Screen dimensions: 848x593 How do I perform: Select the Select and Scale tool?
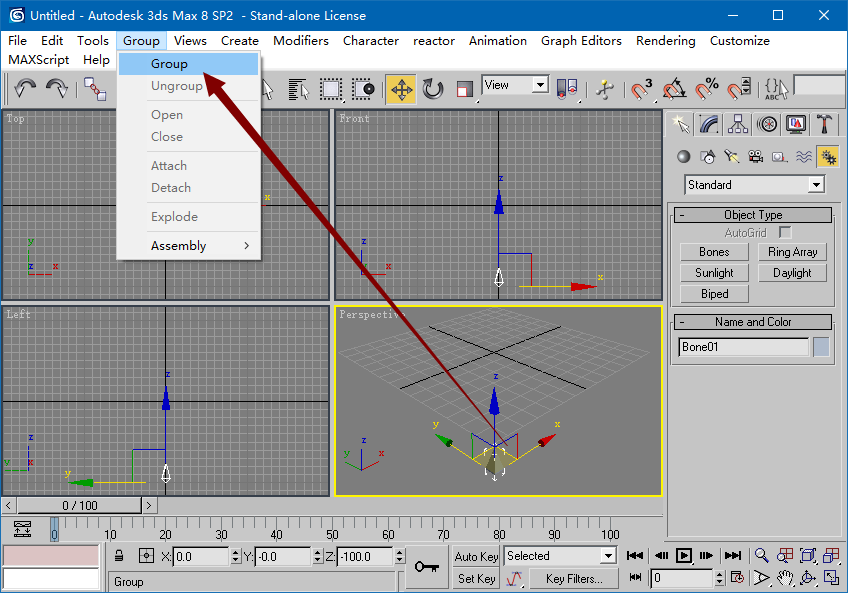pyautogui.click(x=465, y=89)
